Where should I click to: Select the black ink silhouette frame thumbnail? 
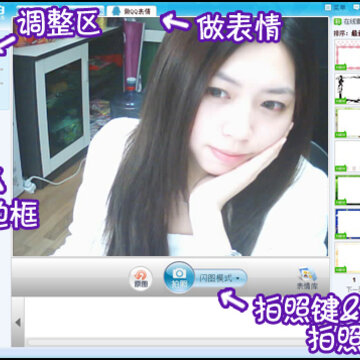[x=347, y=89]
